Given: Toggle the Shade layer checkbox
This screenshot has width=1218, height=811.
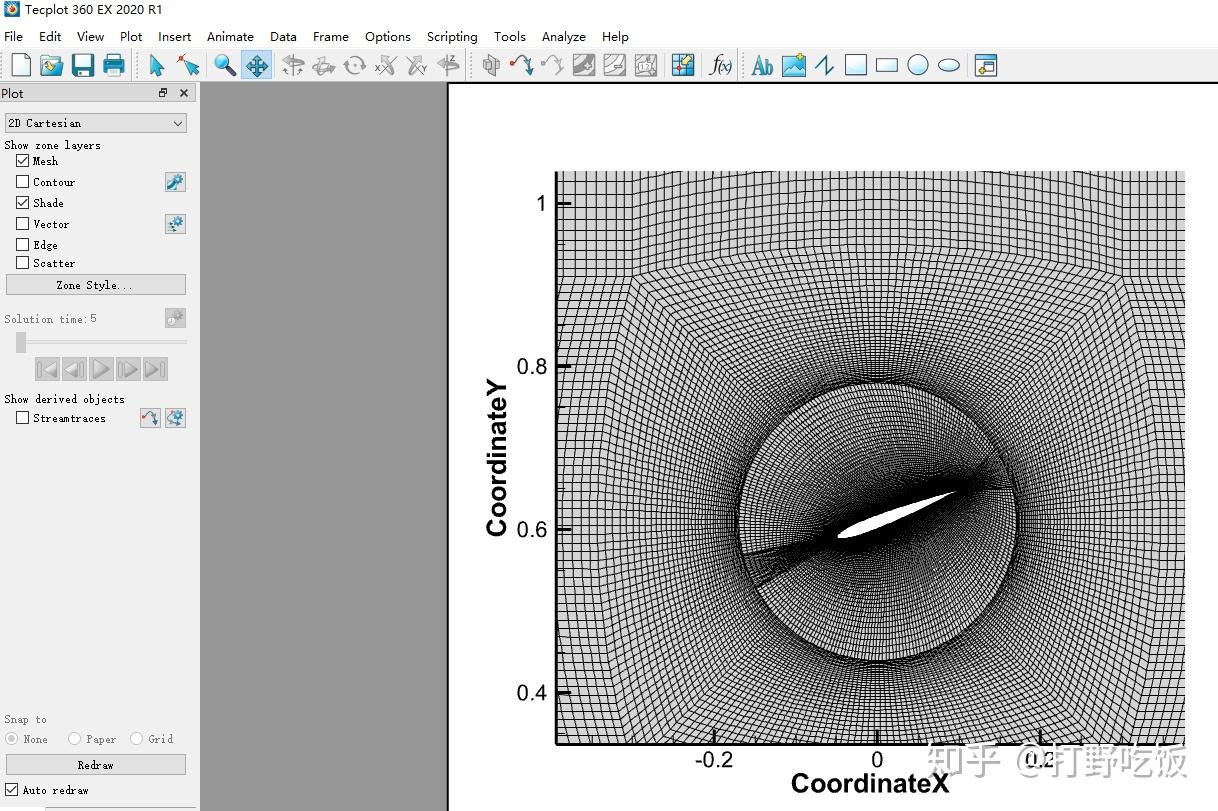Looking at the screenshot, I should [22, 202].
